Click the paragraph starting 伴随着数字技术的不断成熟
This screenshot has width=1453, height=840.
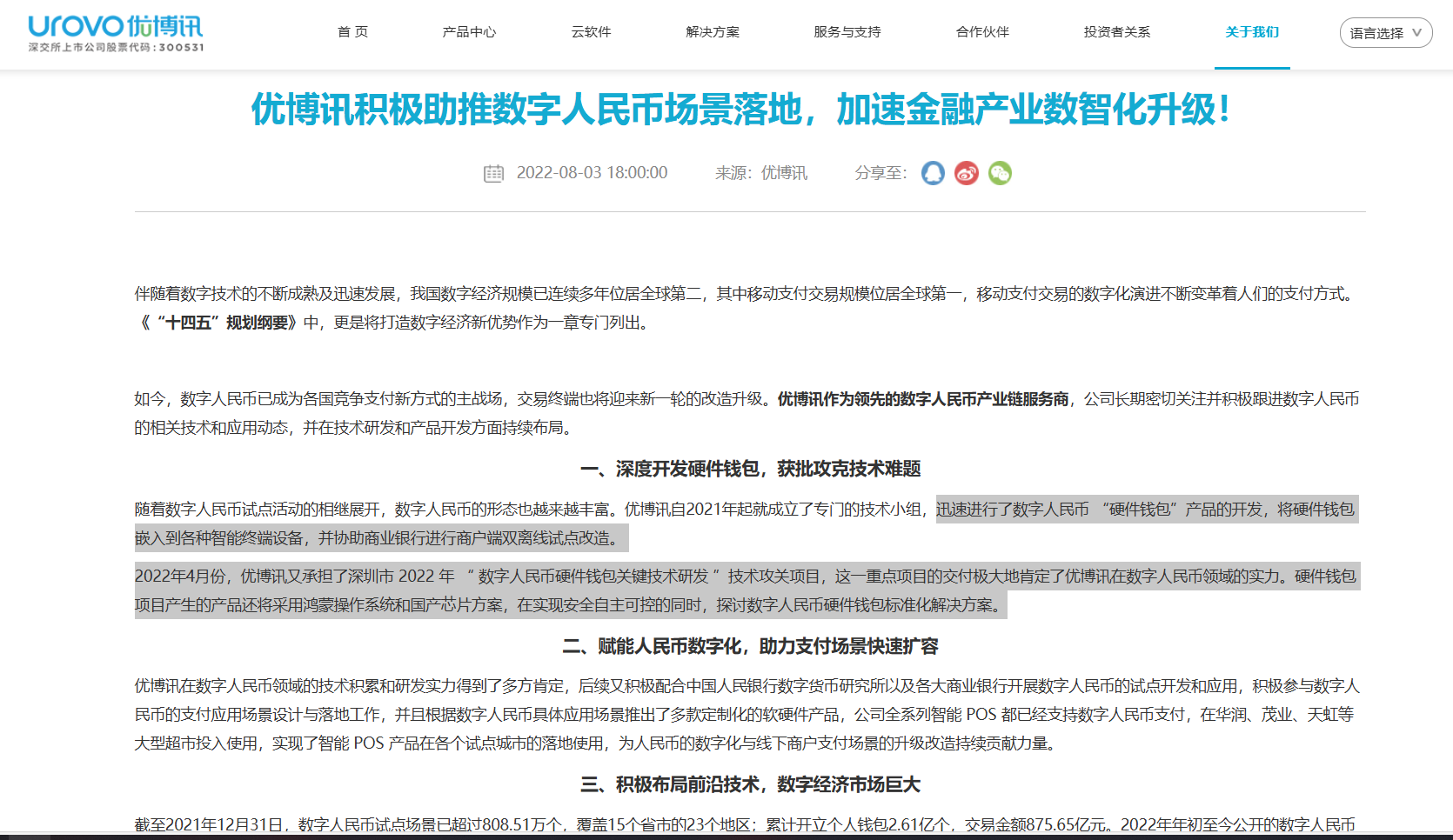(x=747, y=308)
